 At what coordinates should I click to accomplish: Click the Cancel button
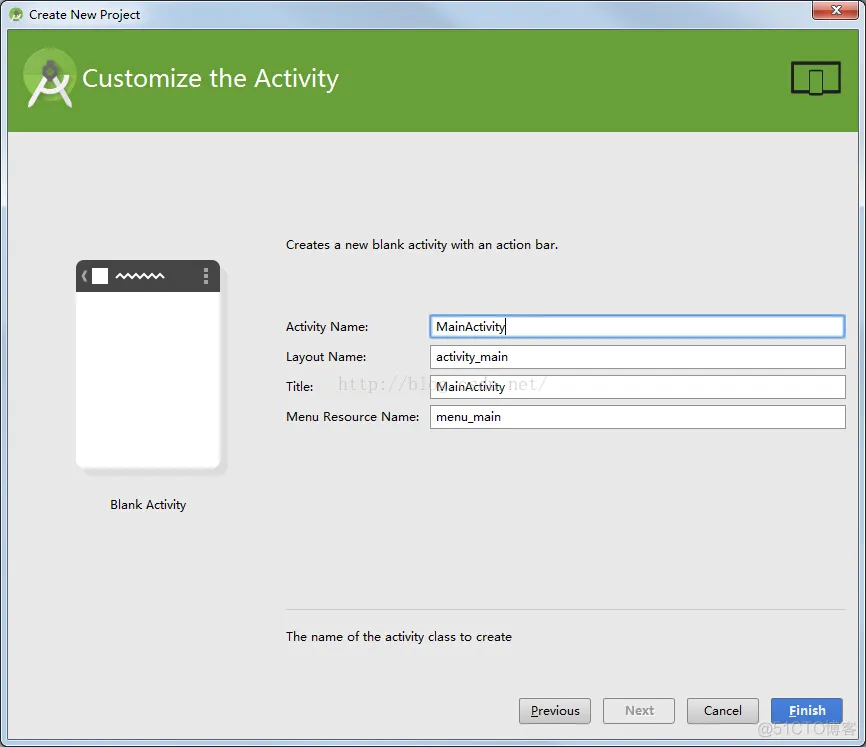tap(722, 711)
